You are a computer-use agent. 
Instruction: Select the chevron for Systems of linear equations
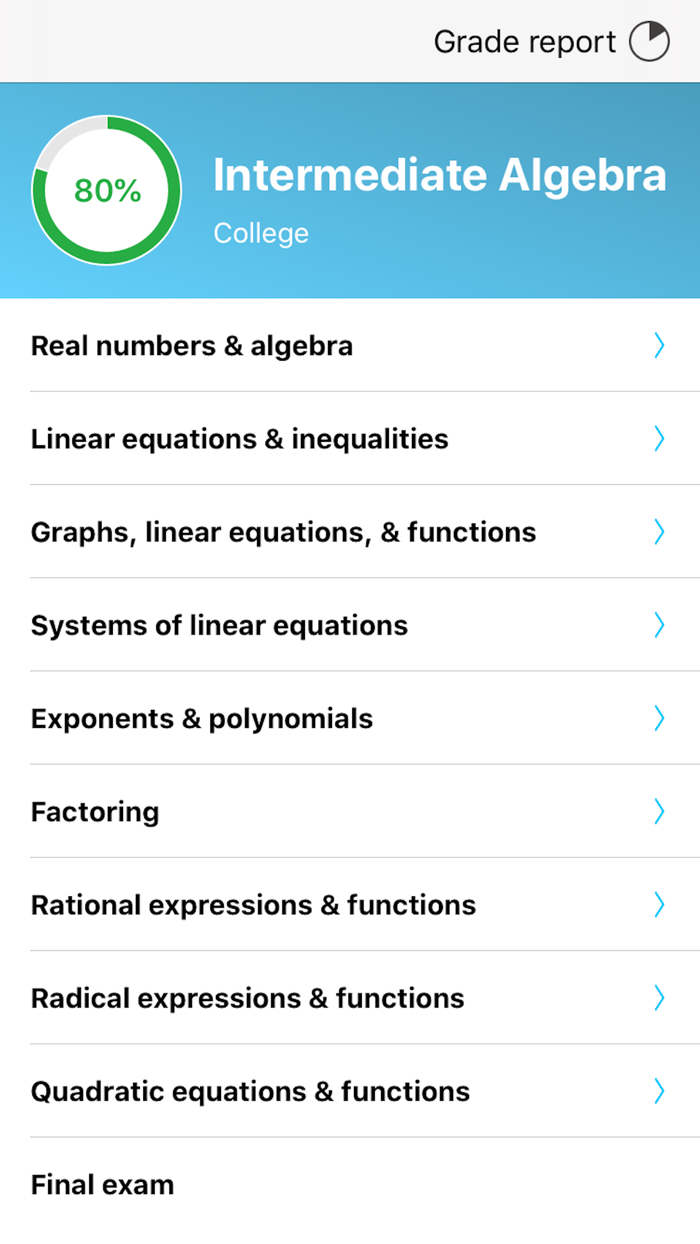pyautogui.click(x=659, y=625)
